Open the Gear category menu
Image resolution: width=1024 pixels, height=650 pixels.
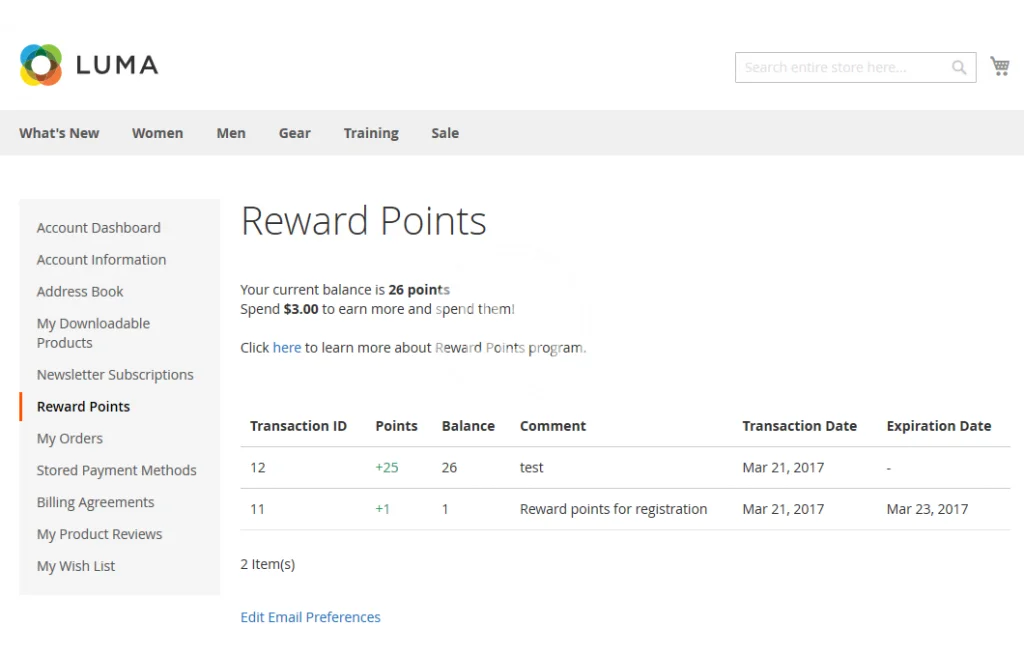pyautogui.click(x=294, y=133)
